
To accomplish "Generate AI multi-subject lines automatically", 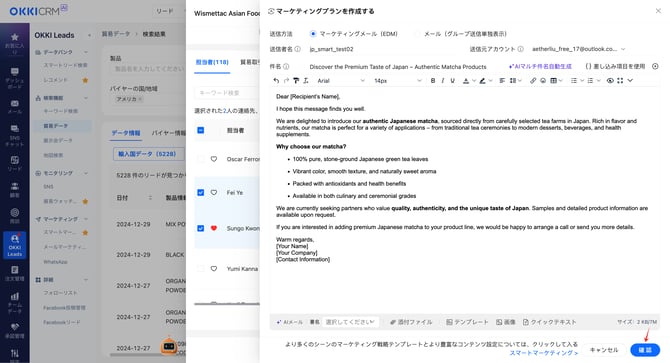I will (540, 67).
